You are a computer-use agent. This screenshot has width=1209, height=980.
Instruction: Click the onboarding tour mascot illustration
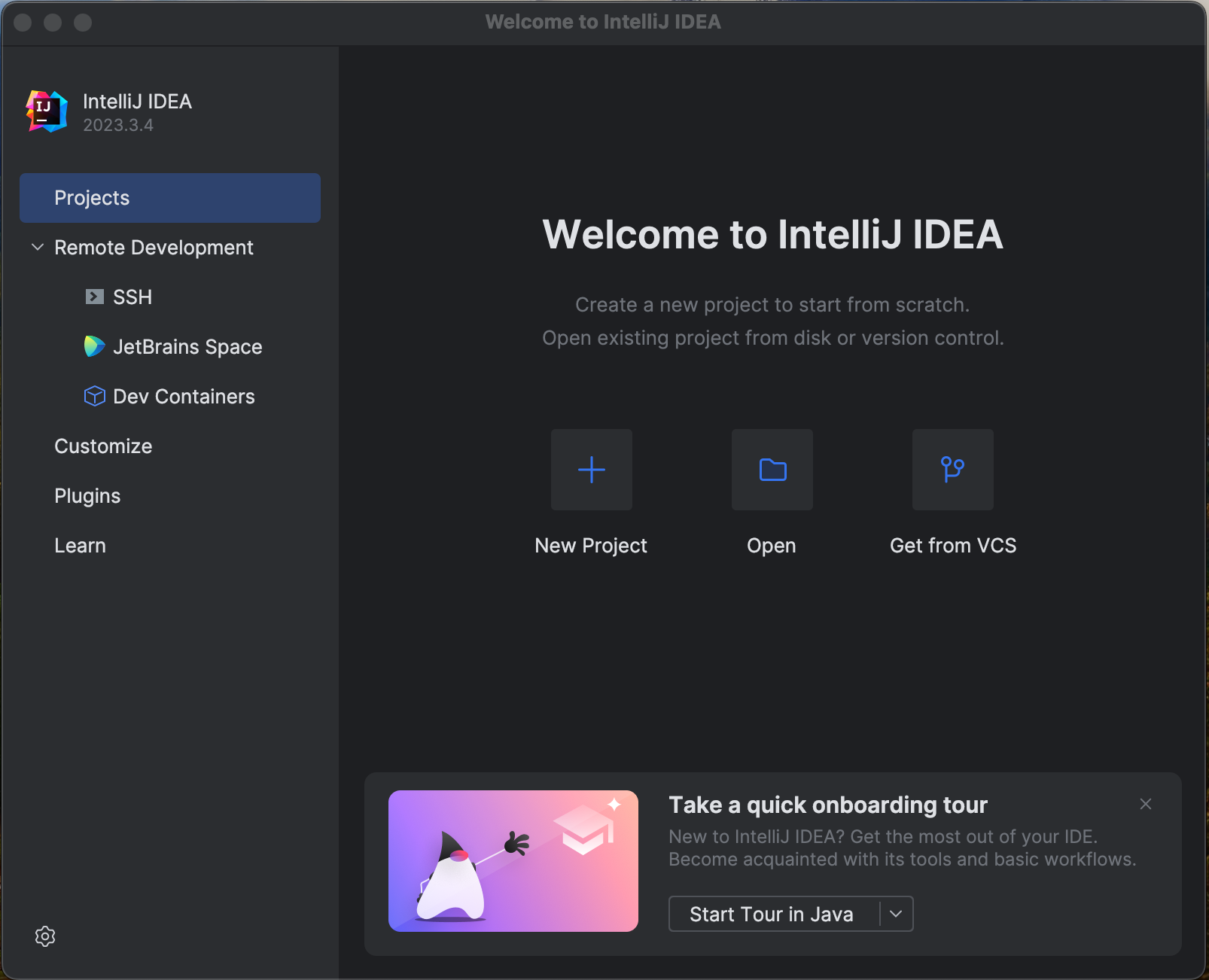(x=513, y=860)
